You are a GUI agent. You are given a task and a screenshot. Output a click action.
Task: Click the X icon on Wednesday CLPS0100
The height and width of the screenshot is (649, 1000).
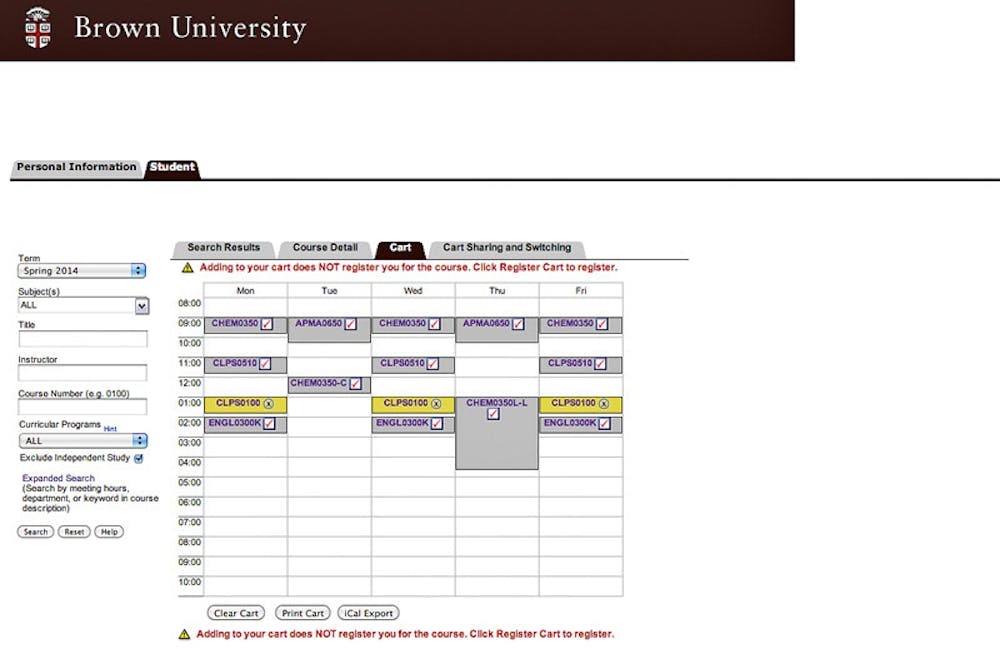436,404
